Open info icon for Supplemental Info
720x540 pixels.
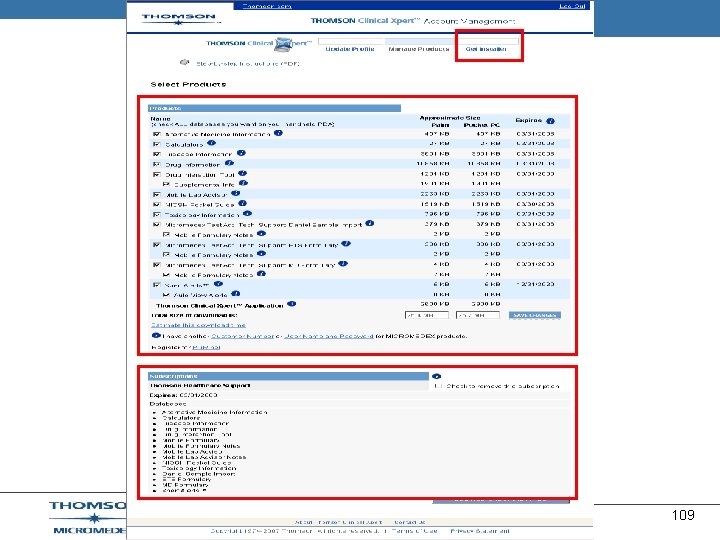(243, 183)
